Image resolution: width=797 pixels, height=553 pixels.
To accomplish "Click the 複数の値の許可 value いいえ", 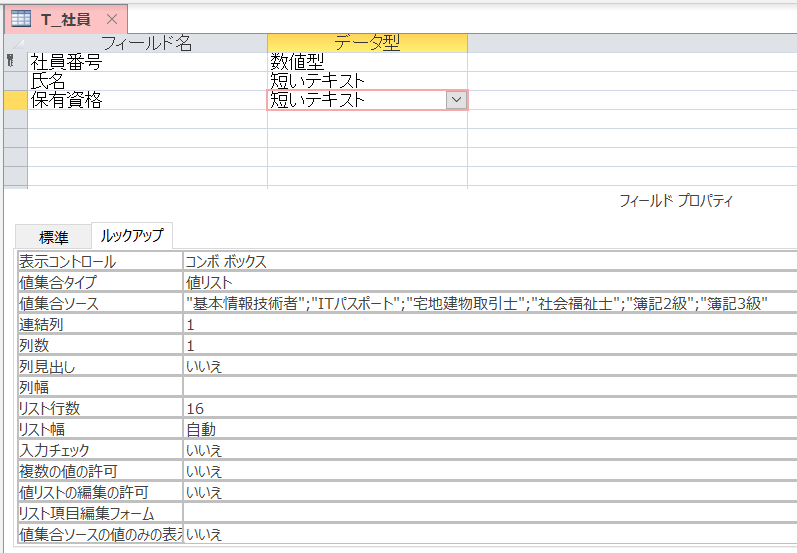I will (490, 471).
